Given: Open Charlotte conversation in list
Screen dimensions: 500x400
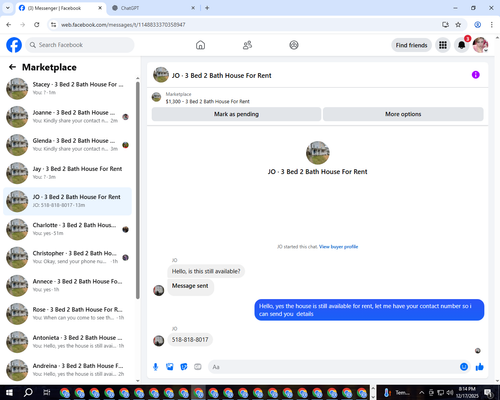Looking at the screenshot, I should [67, 229].
